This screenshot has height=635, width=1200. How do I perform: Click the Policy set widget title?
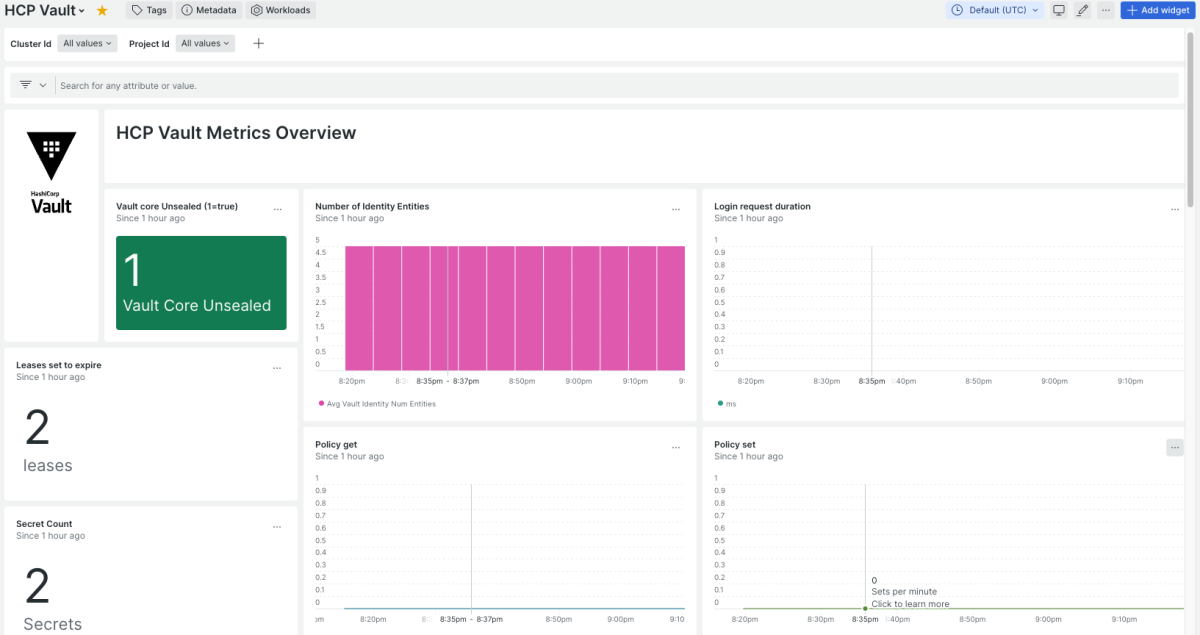coord(735,445)
